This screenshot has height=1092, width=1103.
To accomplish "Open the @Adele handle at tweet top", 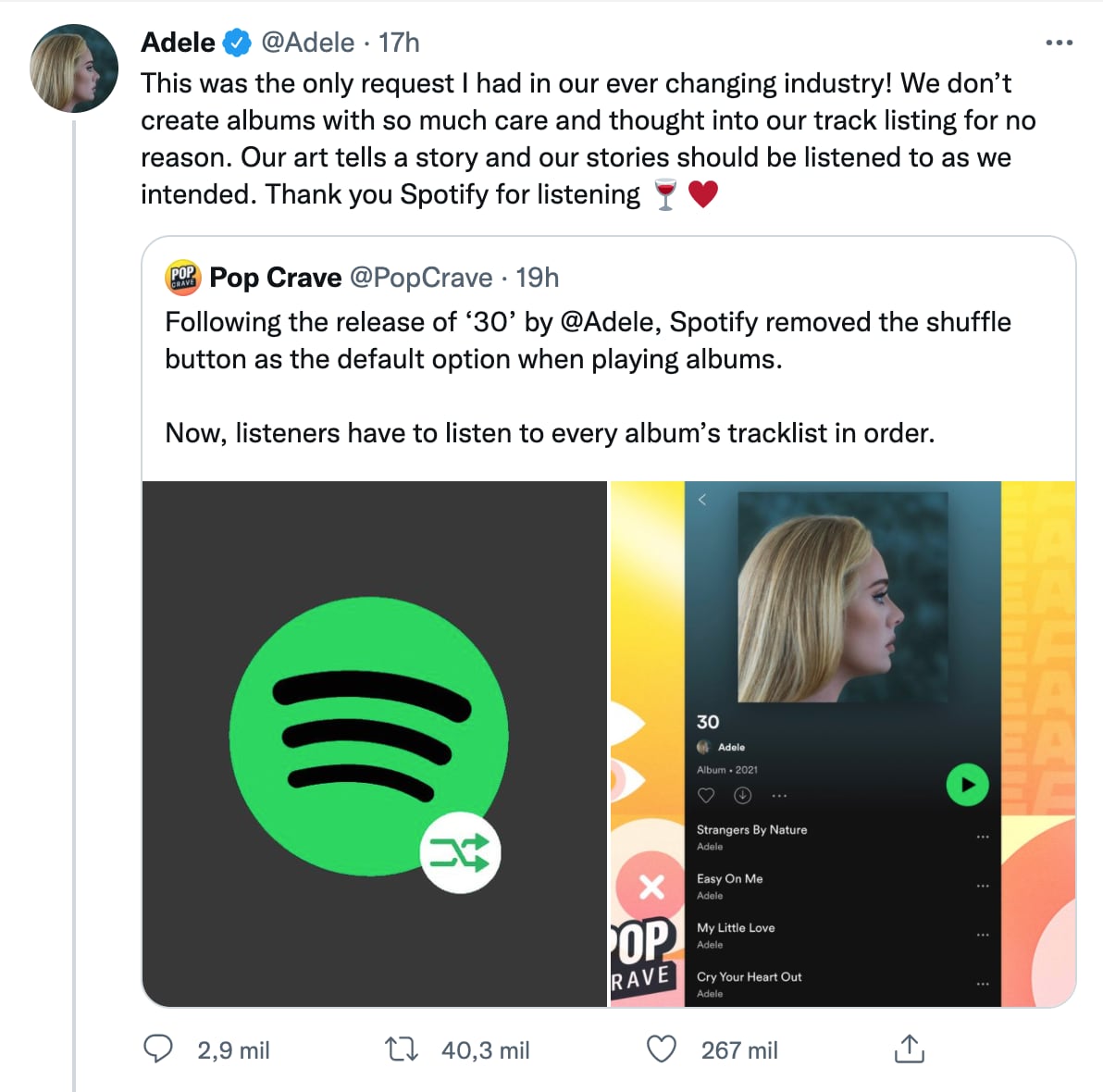I will tap(308, 43).
